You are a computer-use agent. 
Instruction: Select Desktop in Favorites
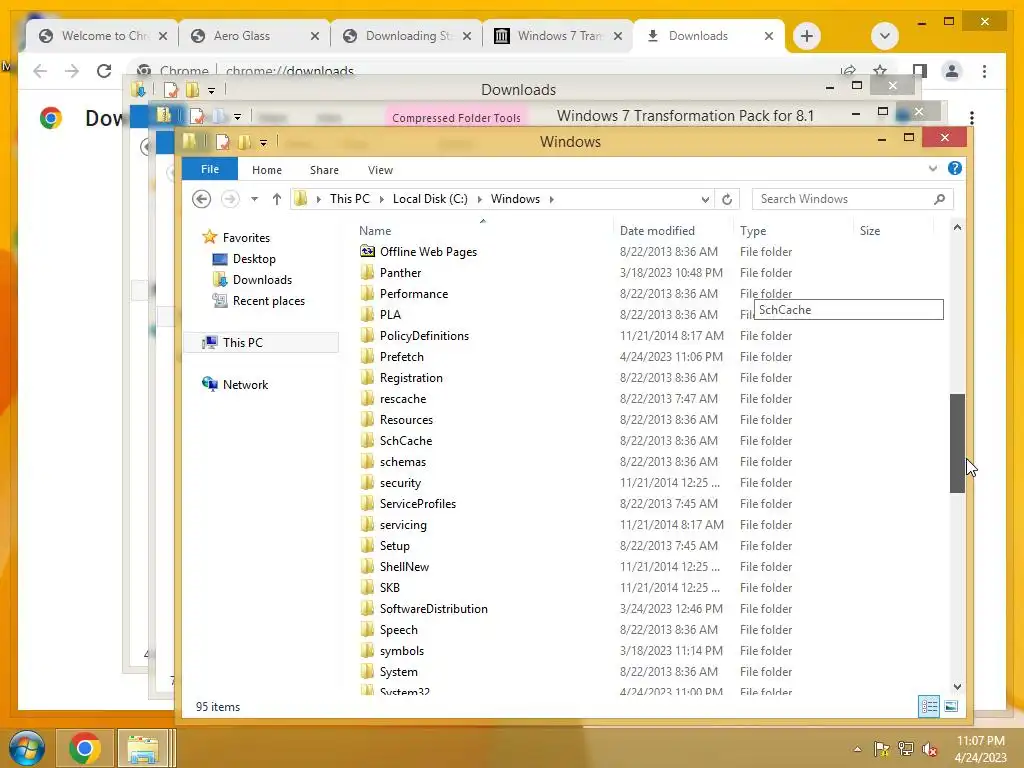253,259
